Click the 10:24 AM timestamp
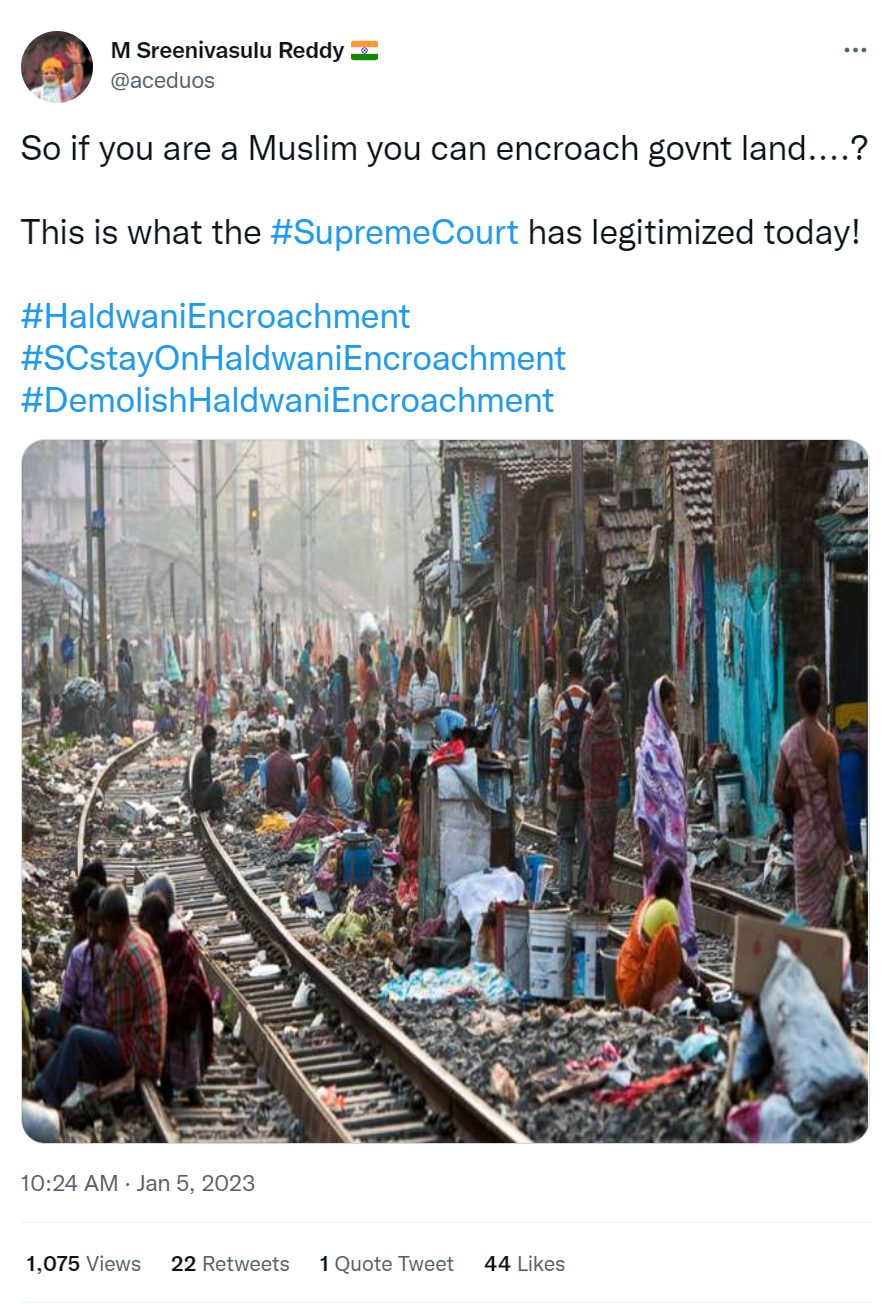The image size is (889, 1304). [69, 1183]
